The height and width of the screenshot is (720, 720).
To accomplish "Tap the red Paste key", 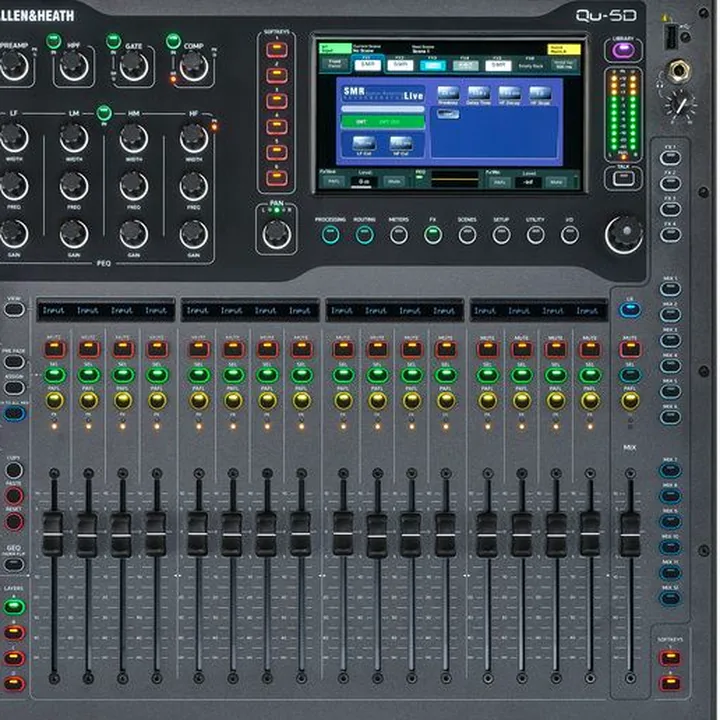I will click(14, 496).
